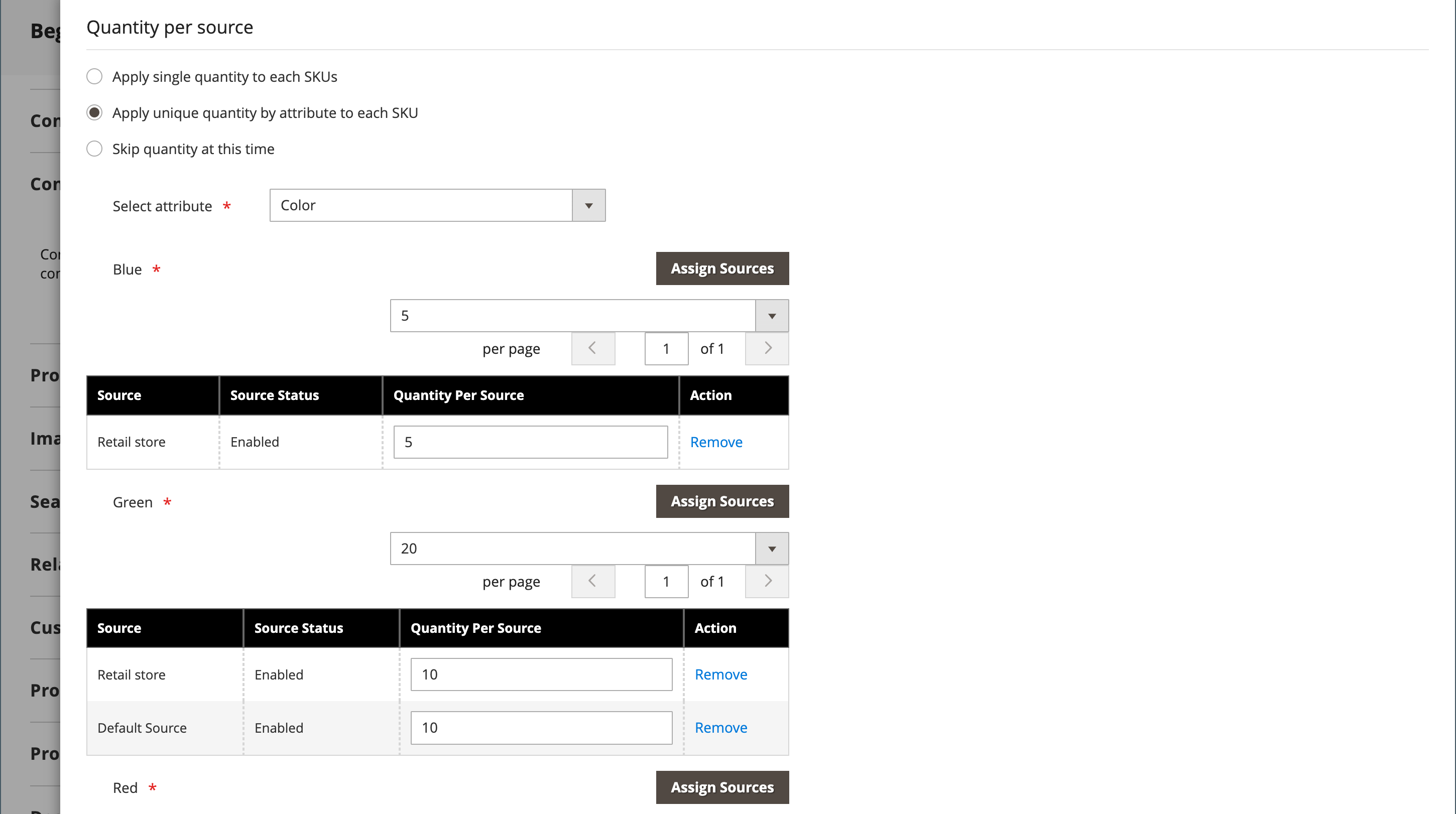
Task: Choose Skip quantity at this time
Action: pos(94,149)
